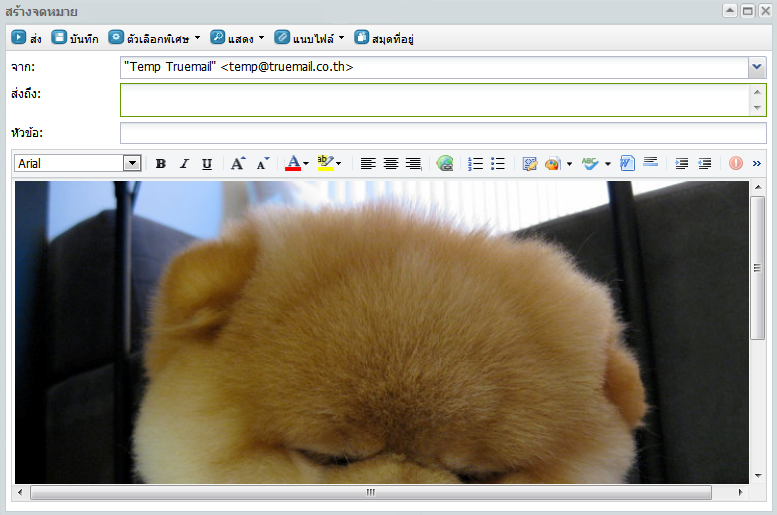Viewport: 777px width, 515px height.
Task: Collapse the compose window with up-arrow button
Action: click(x=729, y=10)
